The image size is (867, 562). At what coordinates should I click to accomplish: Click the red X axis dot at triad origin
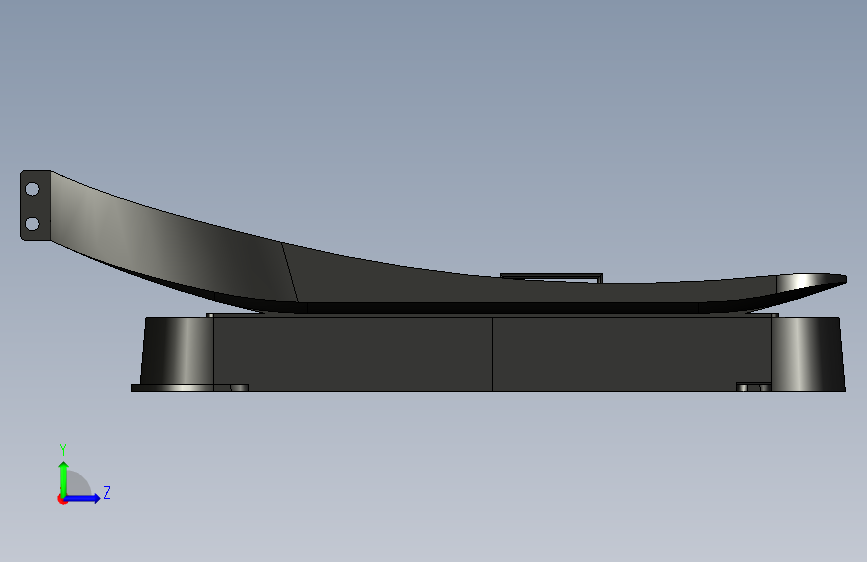[62, 500]
